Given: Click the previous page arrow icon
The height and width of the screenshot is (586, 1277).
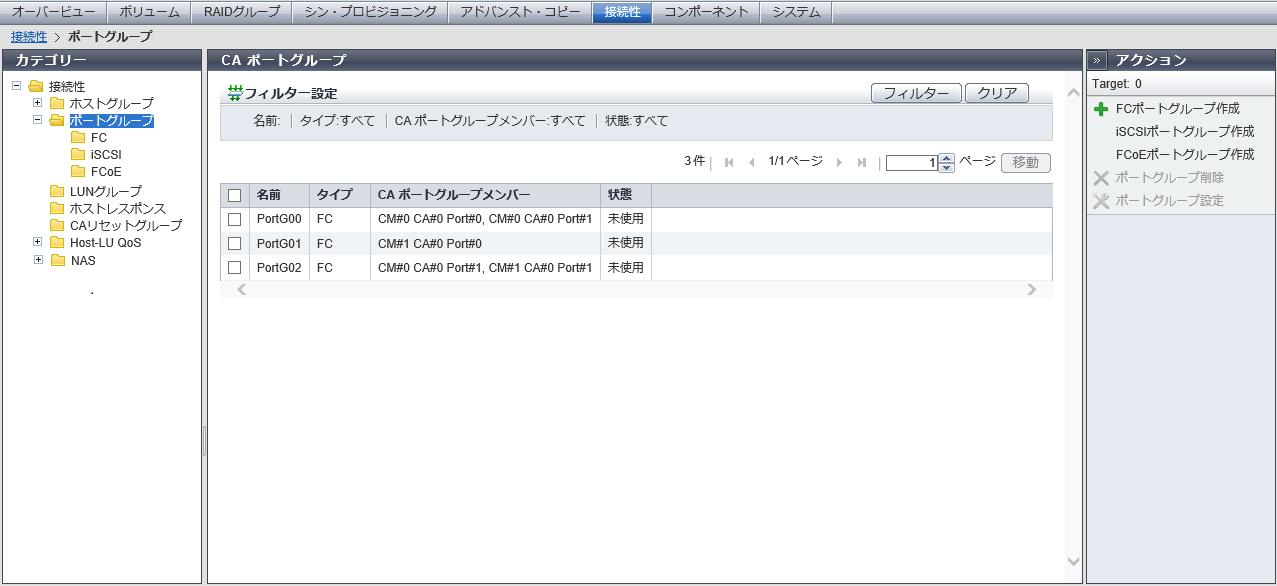Looking at the screenshot, I should click(751, 162).
